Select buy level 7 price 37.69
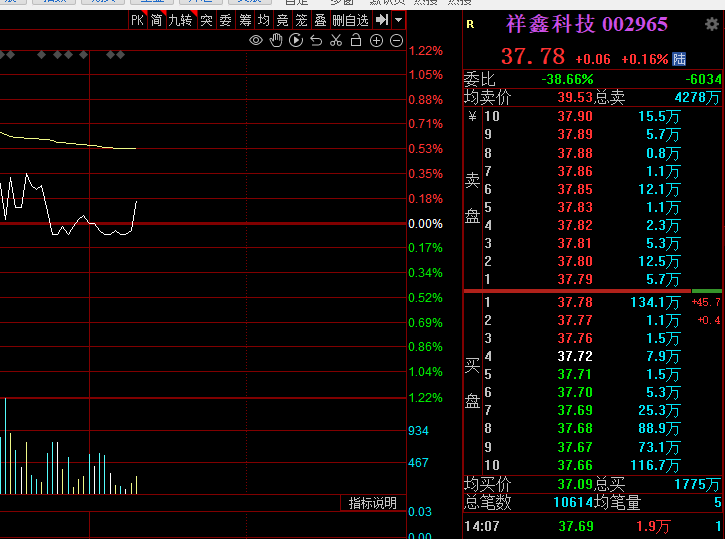 [575, 410]
